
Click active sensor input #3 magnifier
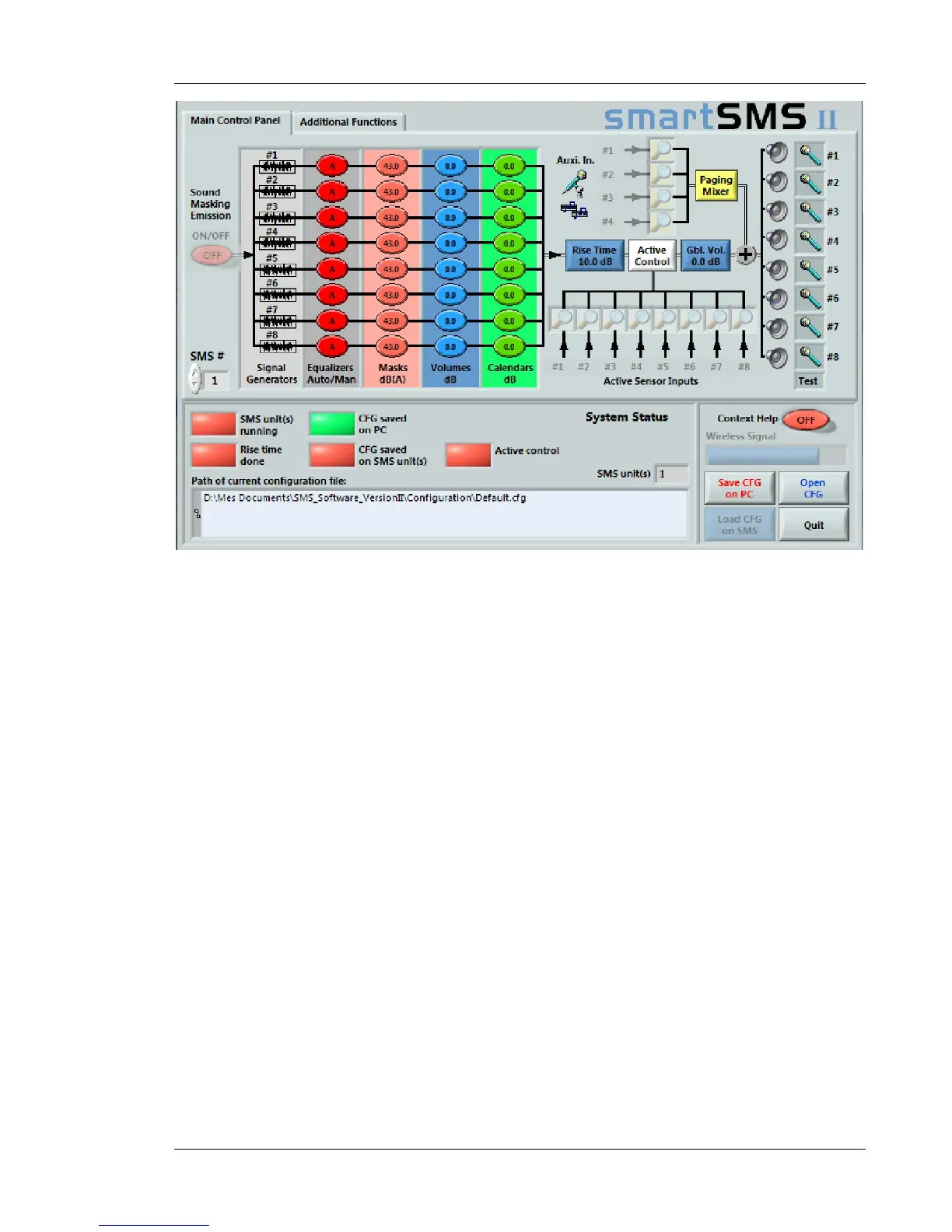coord(614,320)
